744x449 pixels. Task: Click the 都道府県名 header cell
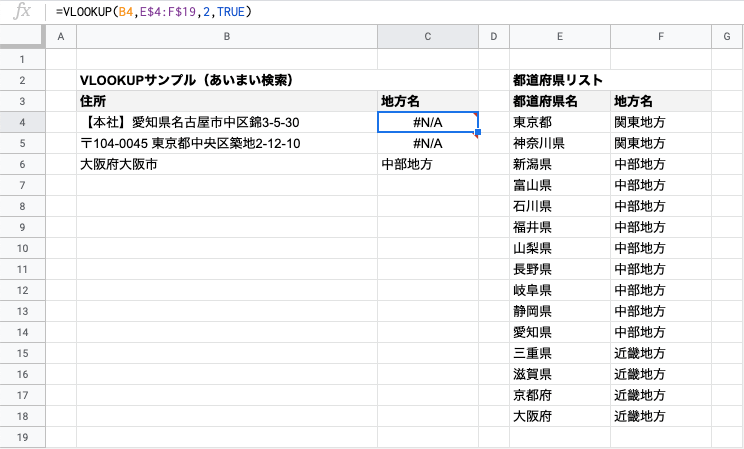[560, 102]
